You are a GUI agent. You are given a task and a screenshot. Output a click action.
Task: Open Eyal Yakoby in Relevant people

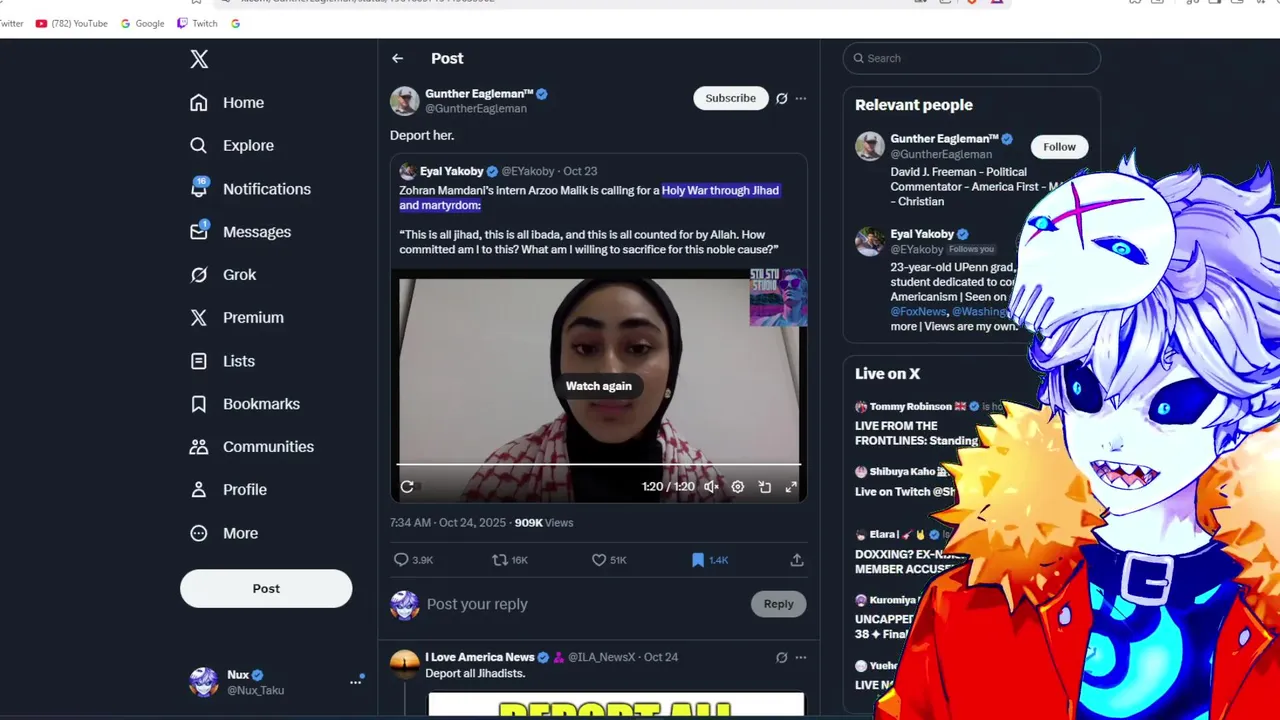(x=922, y=234)
